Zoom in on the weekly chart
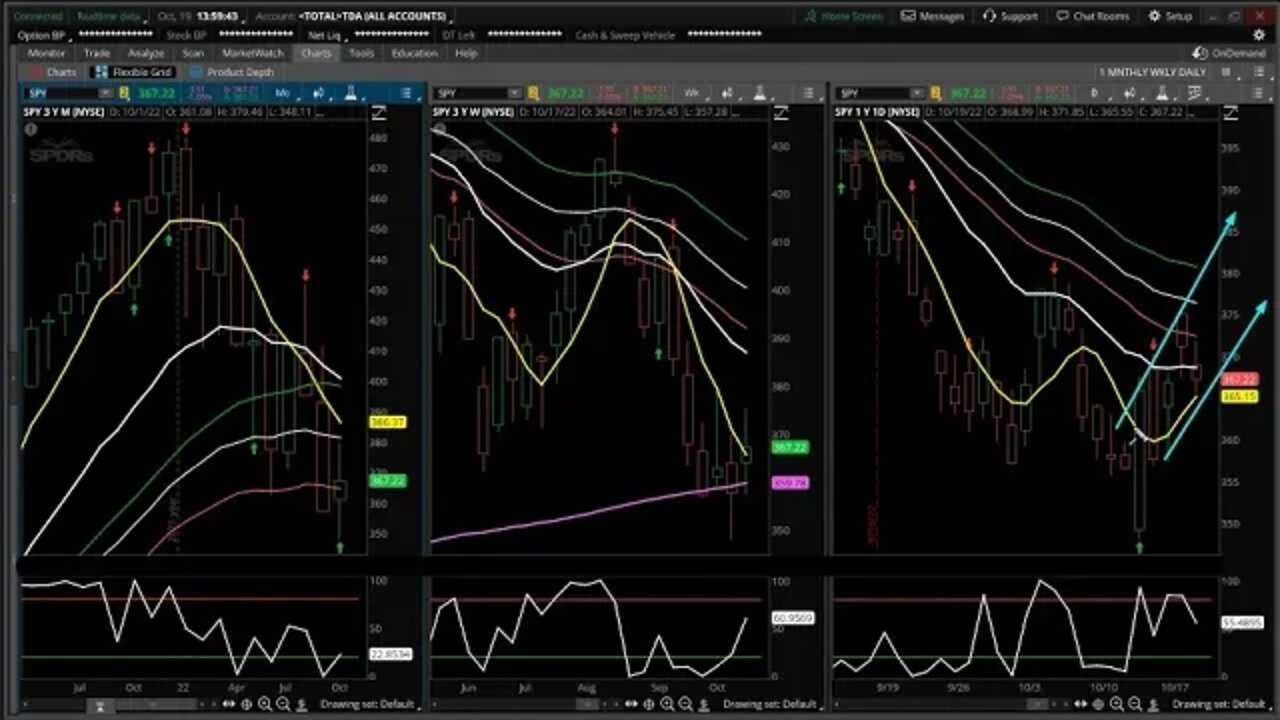1280x720 pixels. click(667, 704)
